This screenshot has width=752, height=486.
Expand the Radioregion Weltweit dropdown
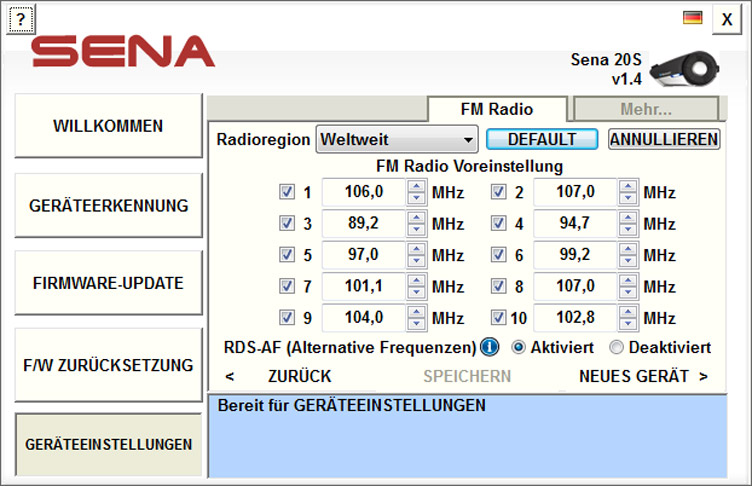click(397, 140)
